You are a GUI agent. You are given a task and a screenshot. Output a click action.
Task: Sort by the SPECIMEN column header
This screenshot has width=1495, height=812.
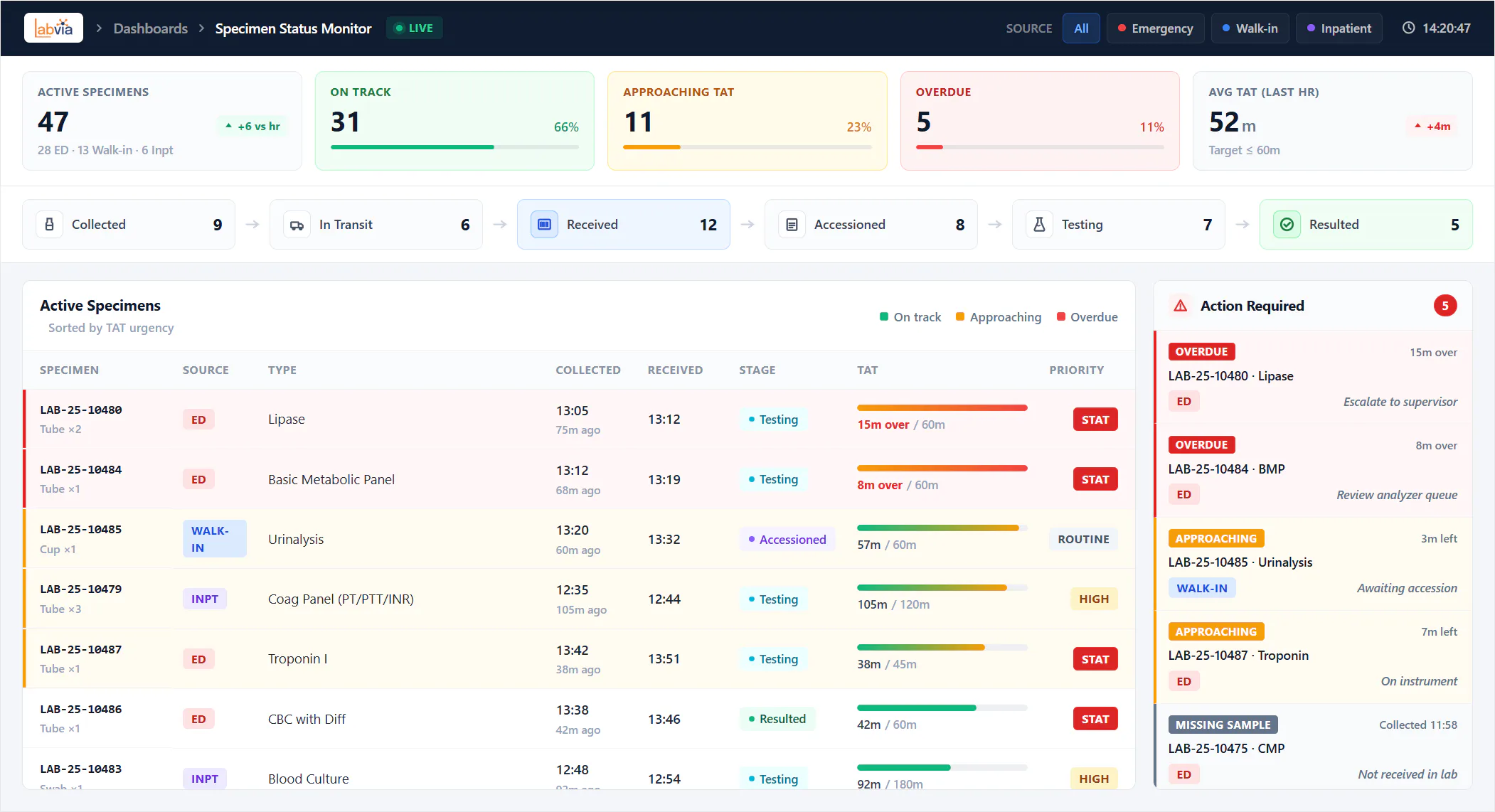(69, 370)
